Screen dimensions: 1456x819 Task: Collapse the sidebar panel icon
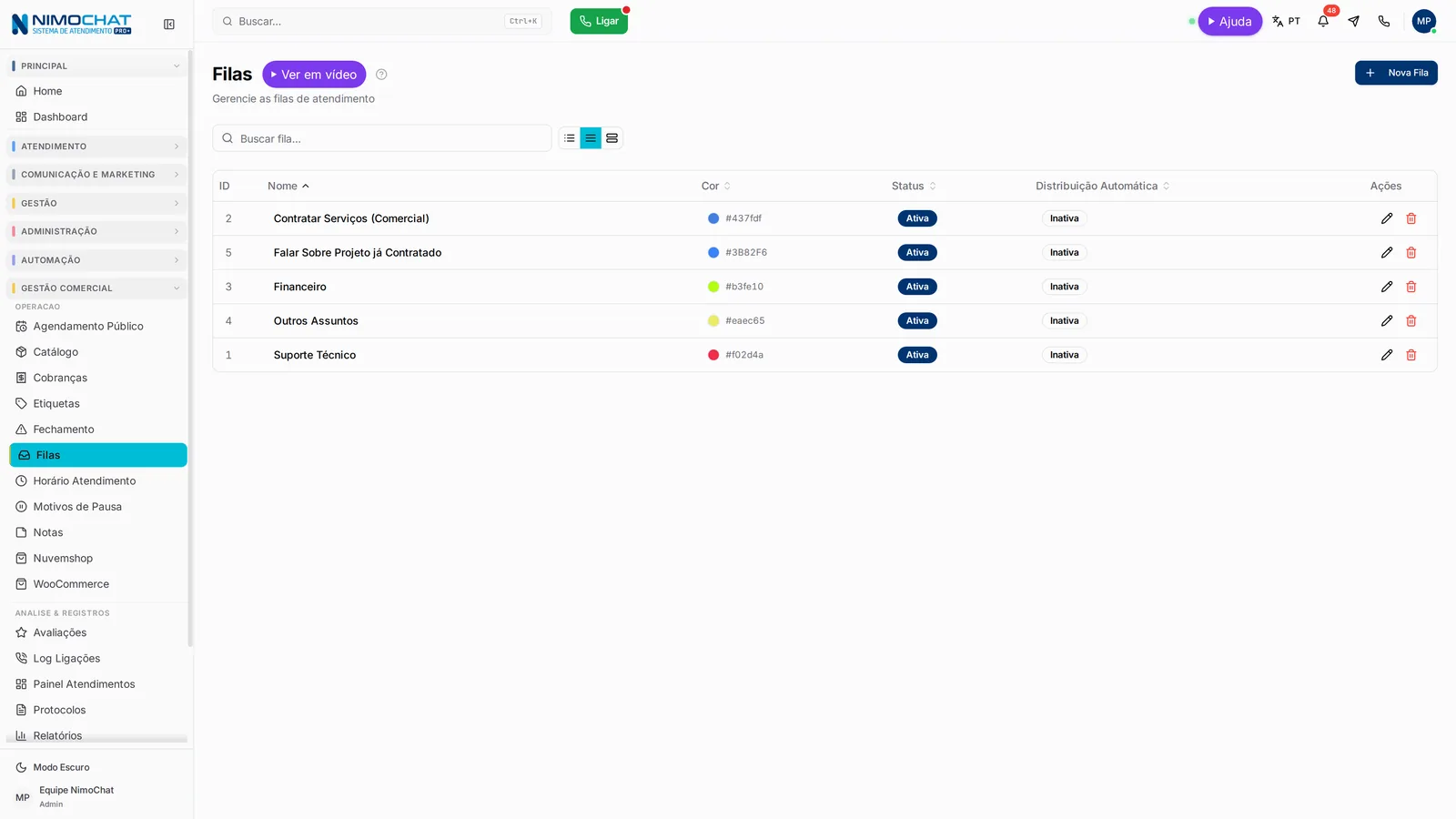(169, 25)
